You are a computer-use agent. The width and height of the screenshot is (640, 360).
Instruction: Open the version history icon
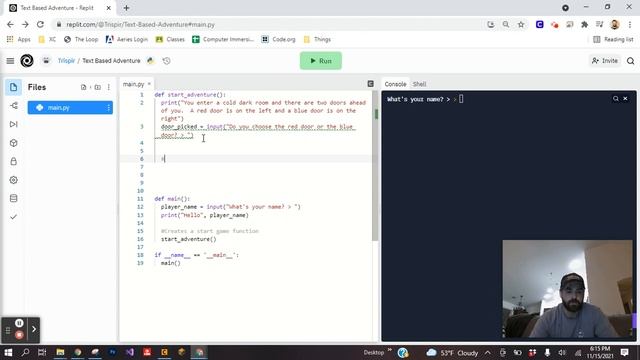[167, 61]
